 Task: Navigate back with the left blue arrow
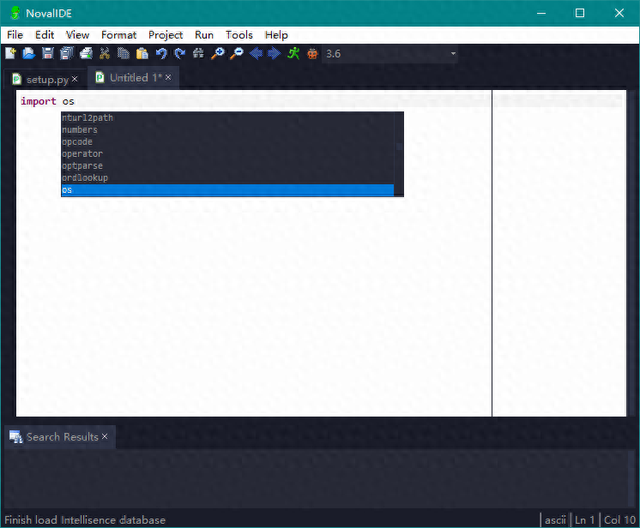tap(256, 53)
